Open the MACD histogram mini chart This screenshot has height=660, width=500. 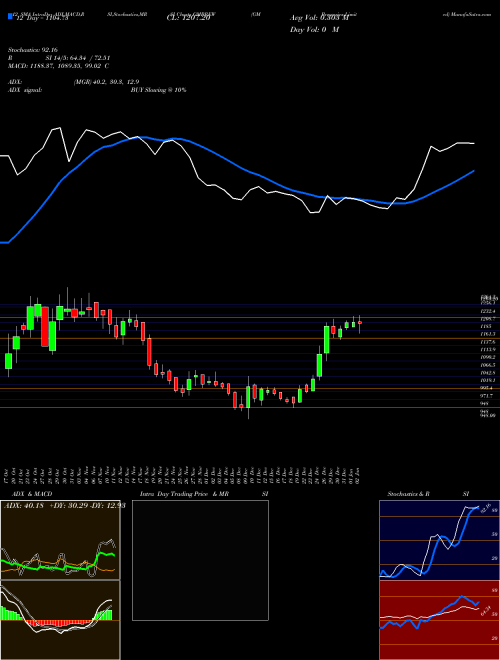click(60, 620)
